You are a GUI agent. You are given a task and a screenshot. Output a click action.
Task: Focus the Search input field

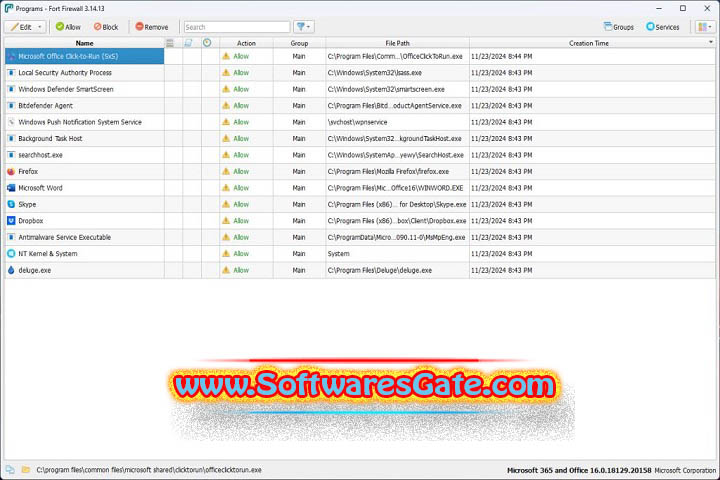click(237, 27)
